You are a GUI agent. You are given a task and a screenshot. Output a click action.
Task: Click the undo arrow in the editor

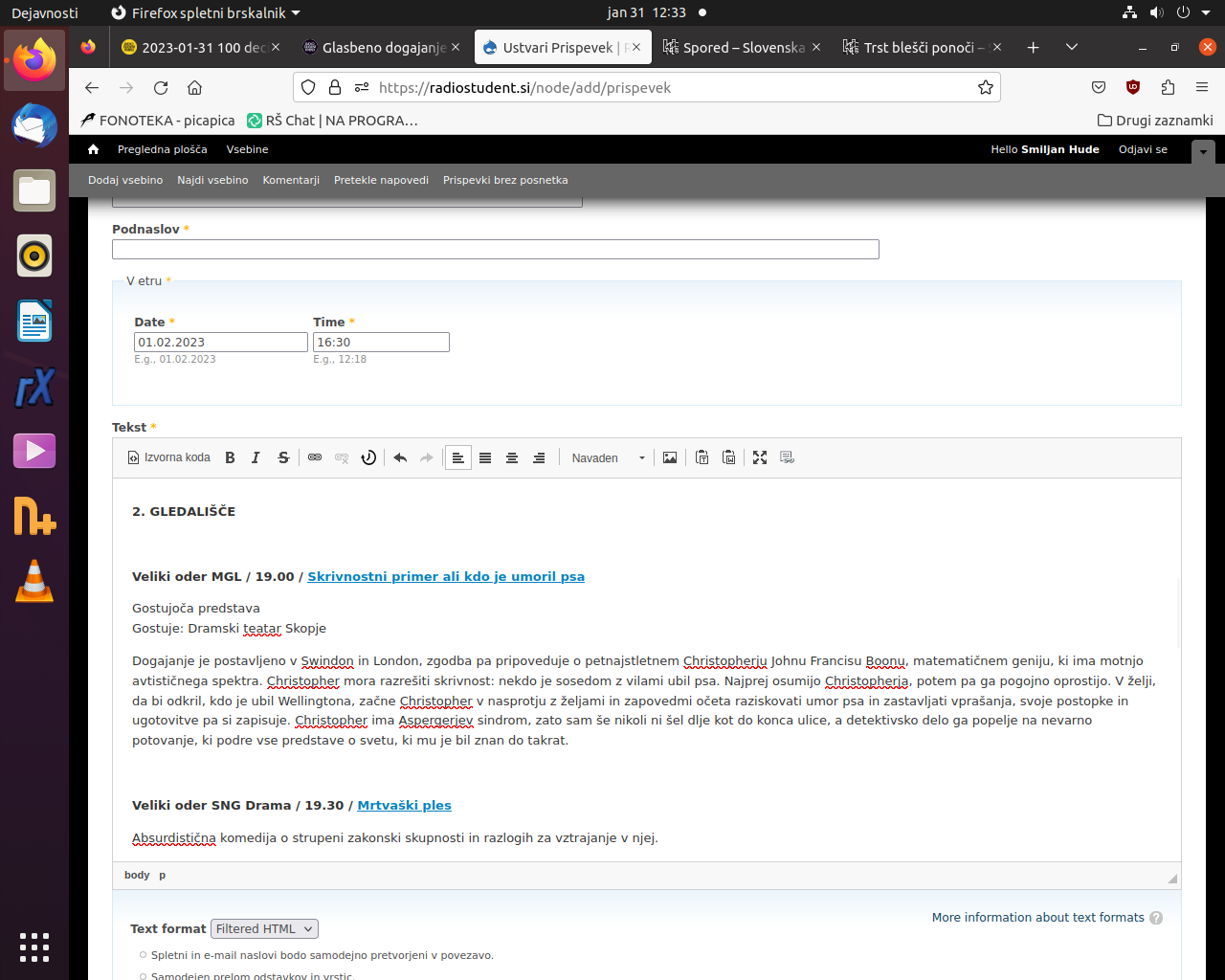pos(400,458)
